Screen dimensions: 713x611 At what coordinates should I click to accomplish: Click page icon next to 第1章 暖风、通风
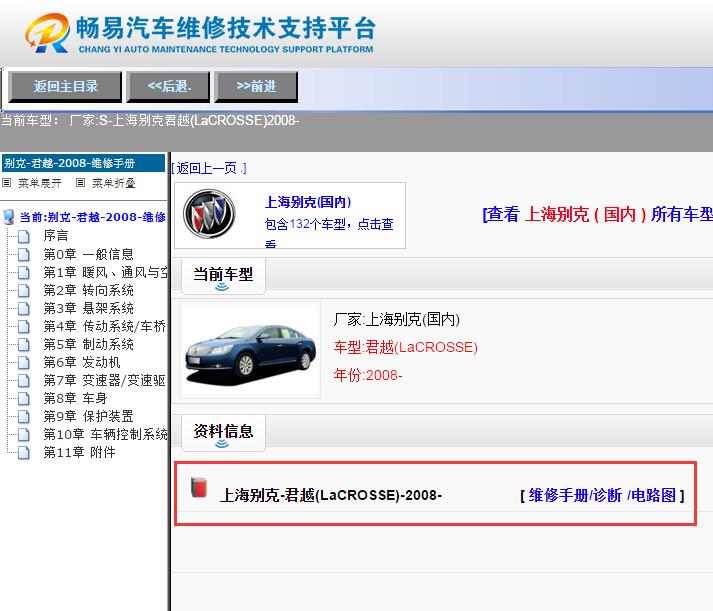click(x=24, y=272)
